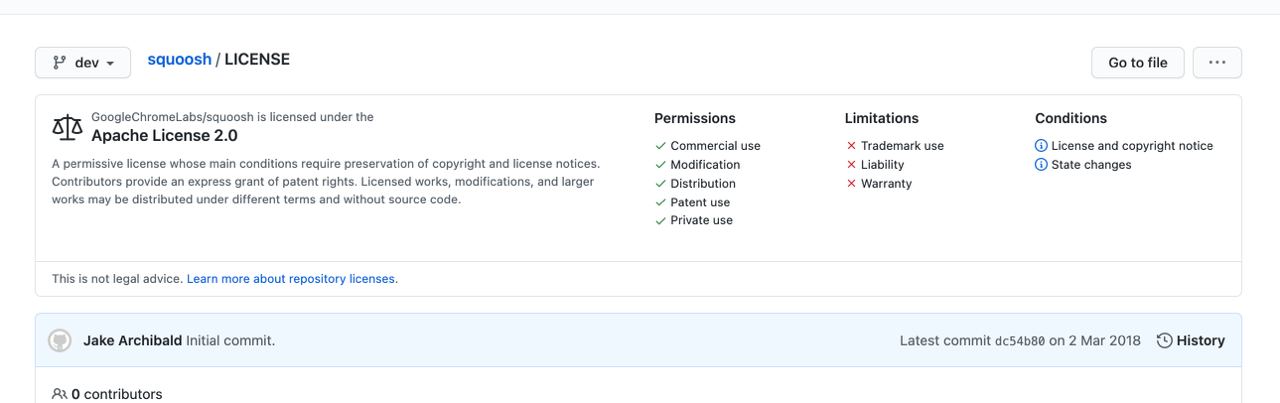Click the contributors people icon
The height and width of the screenshot is (403, 1280).
click(60, 394)
